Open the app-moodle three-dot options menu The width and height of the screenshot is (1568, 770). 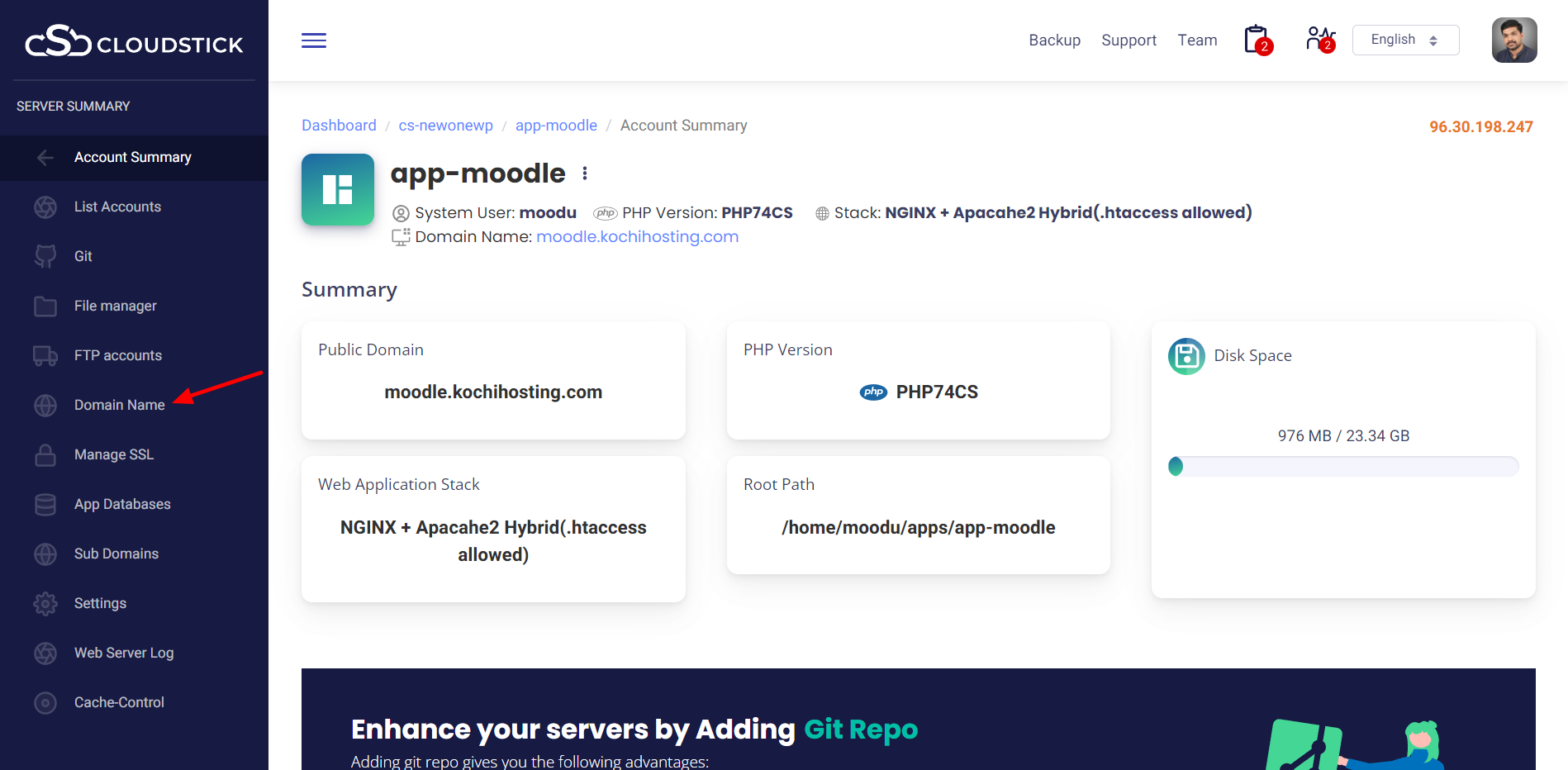585,173
